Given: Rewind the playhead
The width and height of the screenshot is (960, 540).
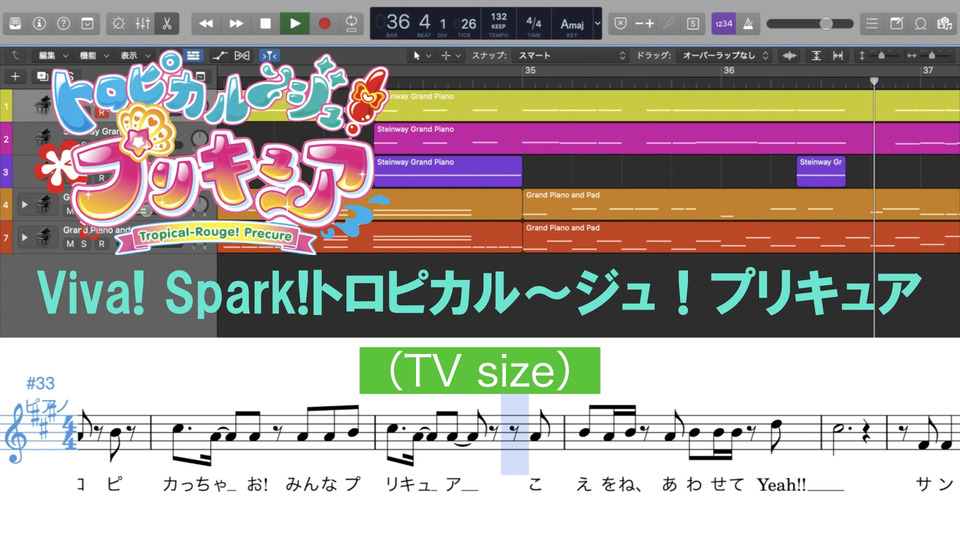Looking at the screenshot, I should coord(206,24).
